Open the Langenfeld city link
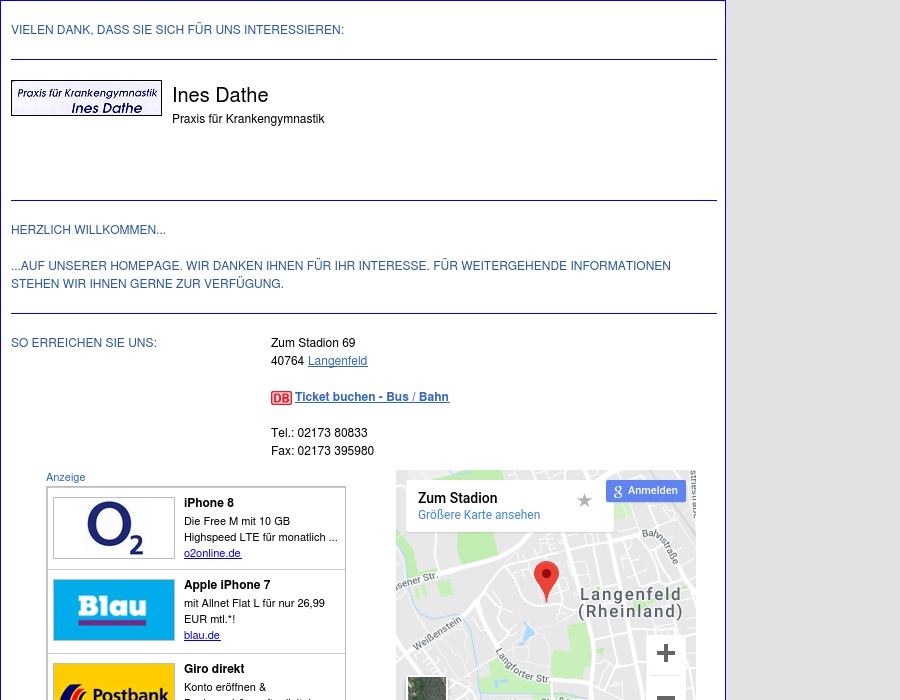900x700 pixels. click(x=337, y=361)
